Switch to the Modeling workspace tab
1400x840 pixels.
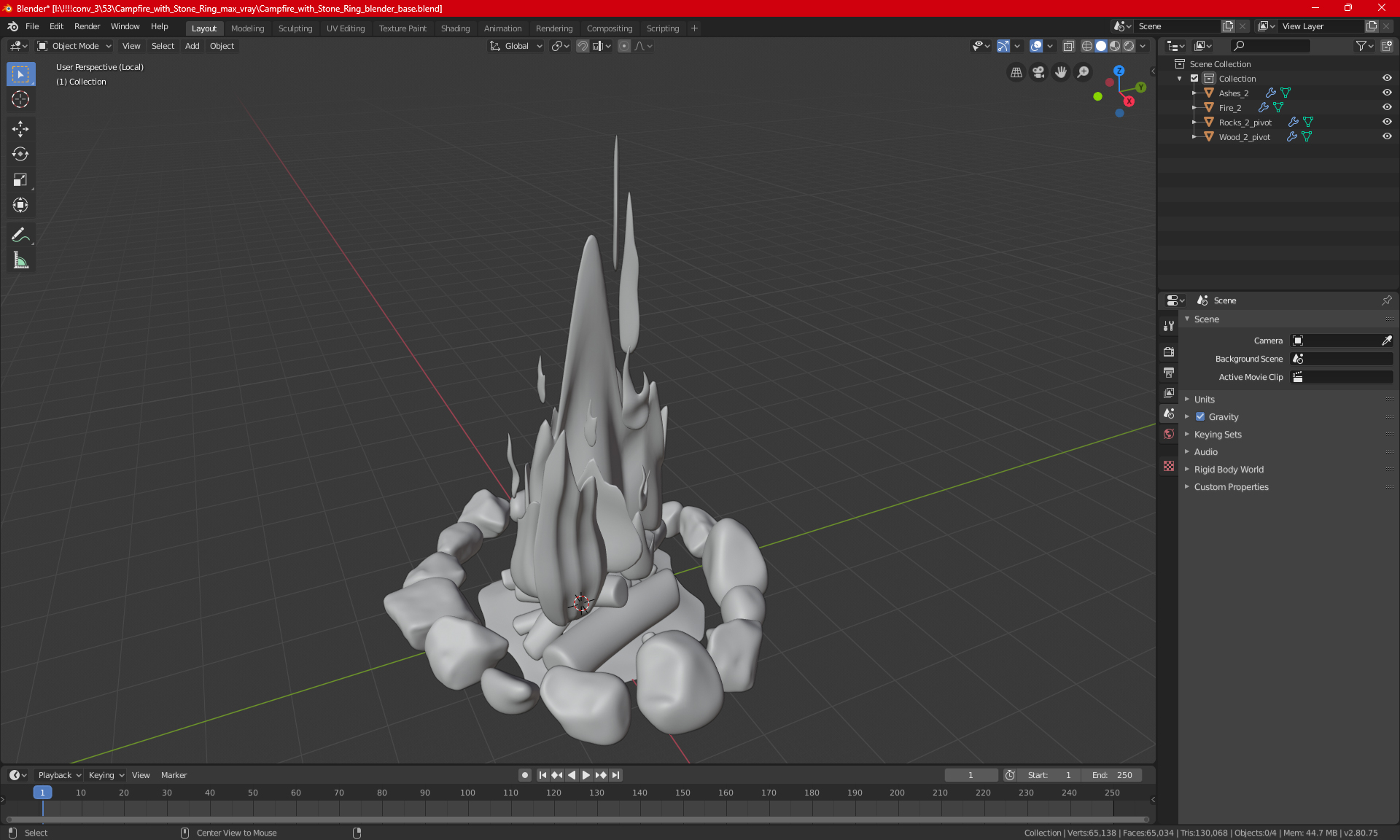(247, 28)
